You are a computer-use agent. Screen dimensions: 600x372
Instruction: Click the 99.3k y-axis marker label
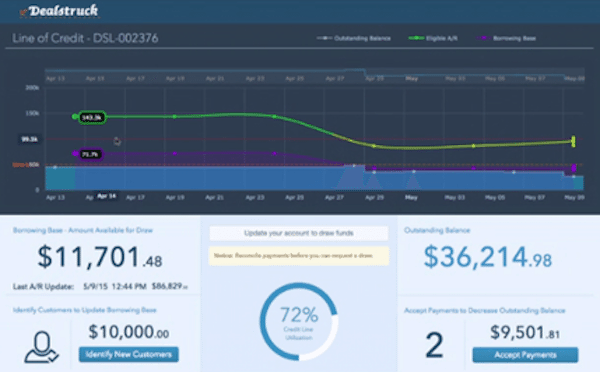29,139
